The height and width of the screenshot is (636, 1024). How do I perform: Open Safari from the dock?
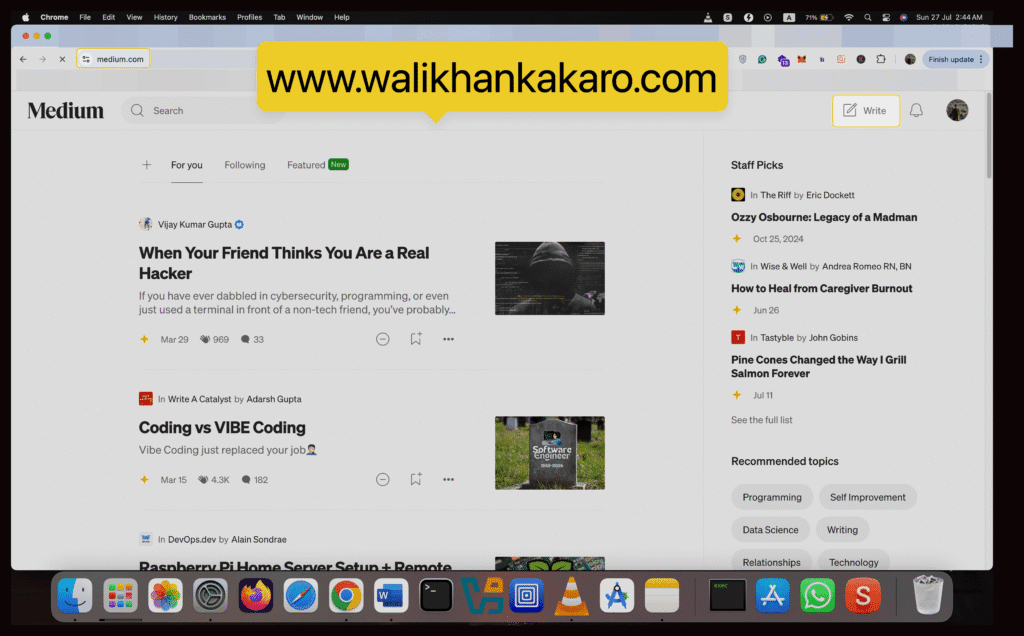300,595
